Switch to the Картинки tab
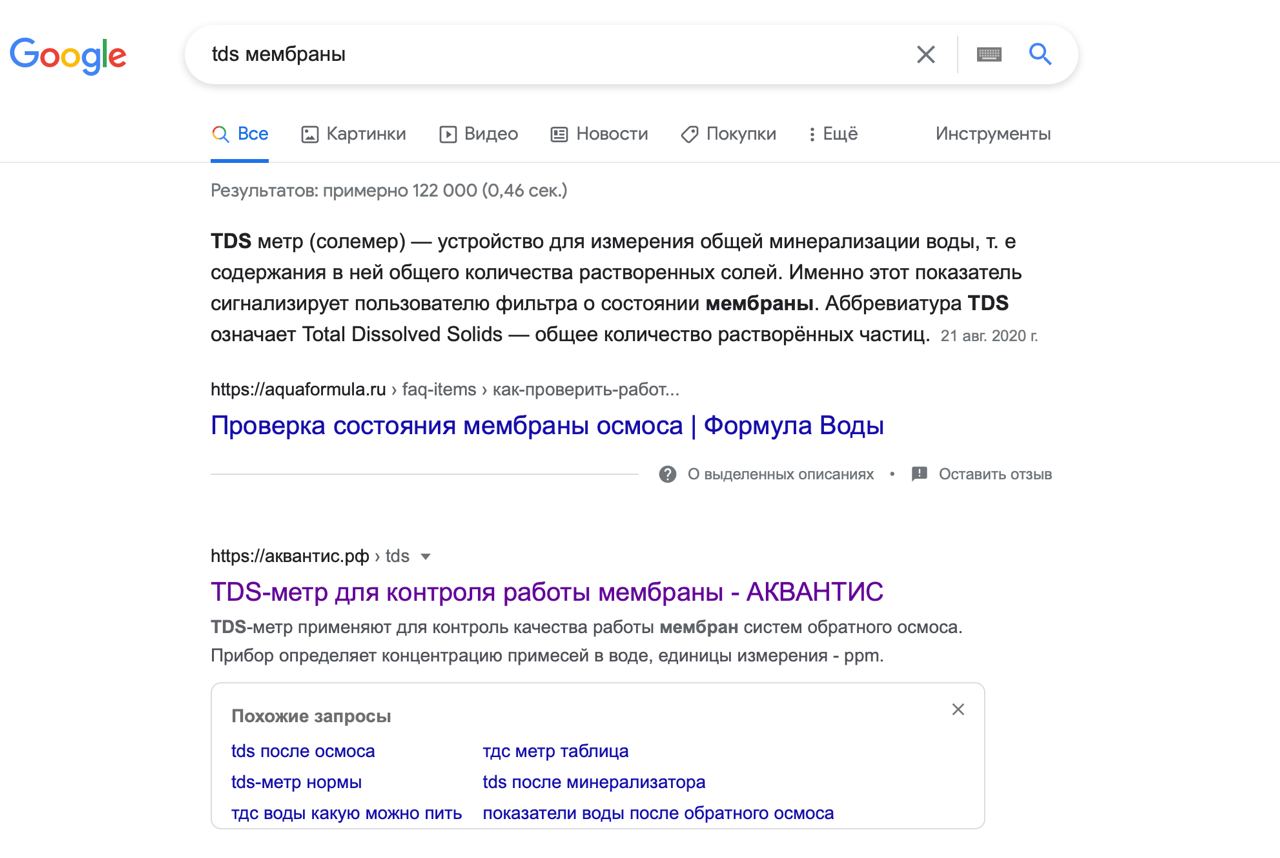This screenshot has width=1280, height=858. (354, 134)
